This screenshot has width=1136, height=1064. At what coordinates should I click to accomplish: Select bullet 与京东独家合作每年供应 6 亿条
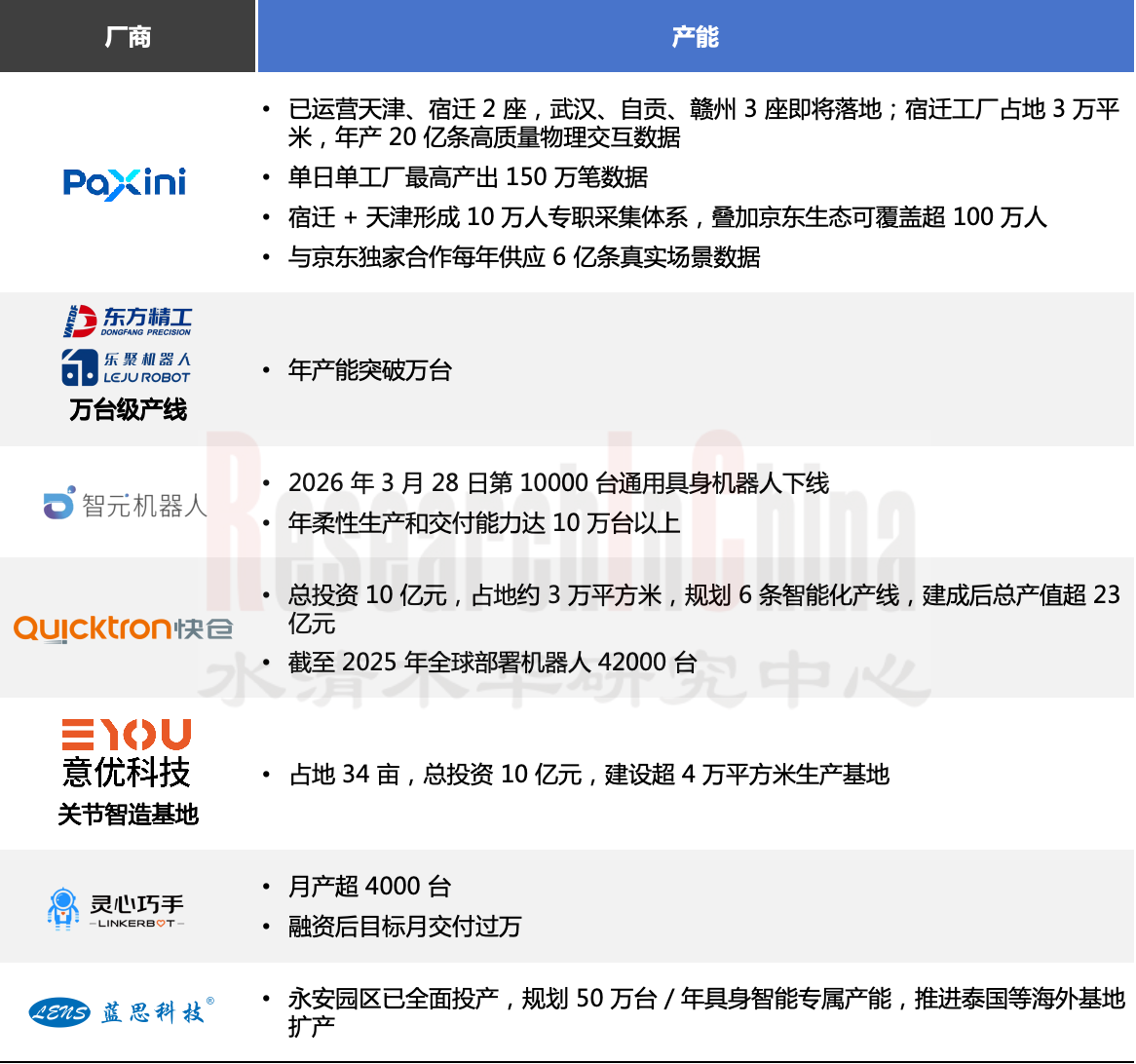tap(524, 256)
